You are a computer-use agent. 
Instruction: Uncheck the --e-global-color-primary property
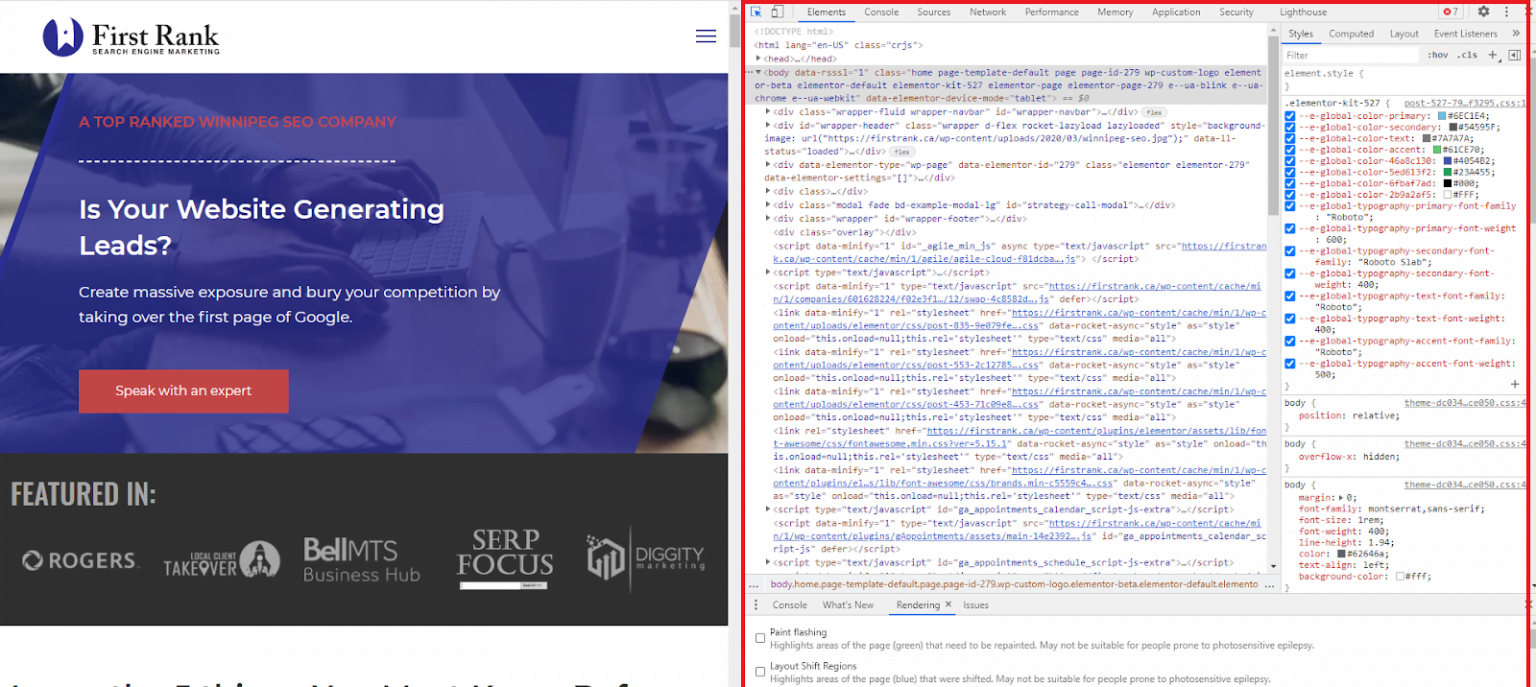pos(1290,116)
